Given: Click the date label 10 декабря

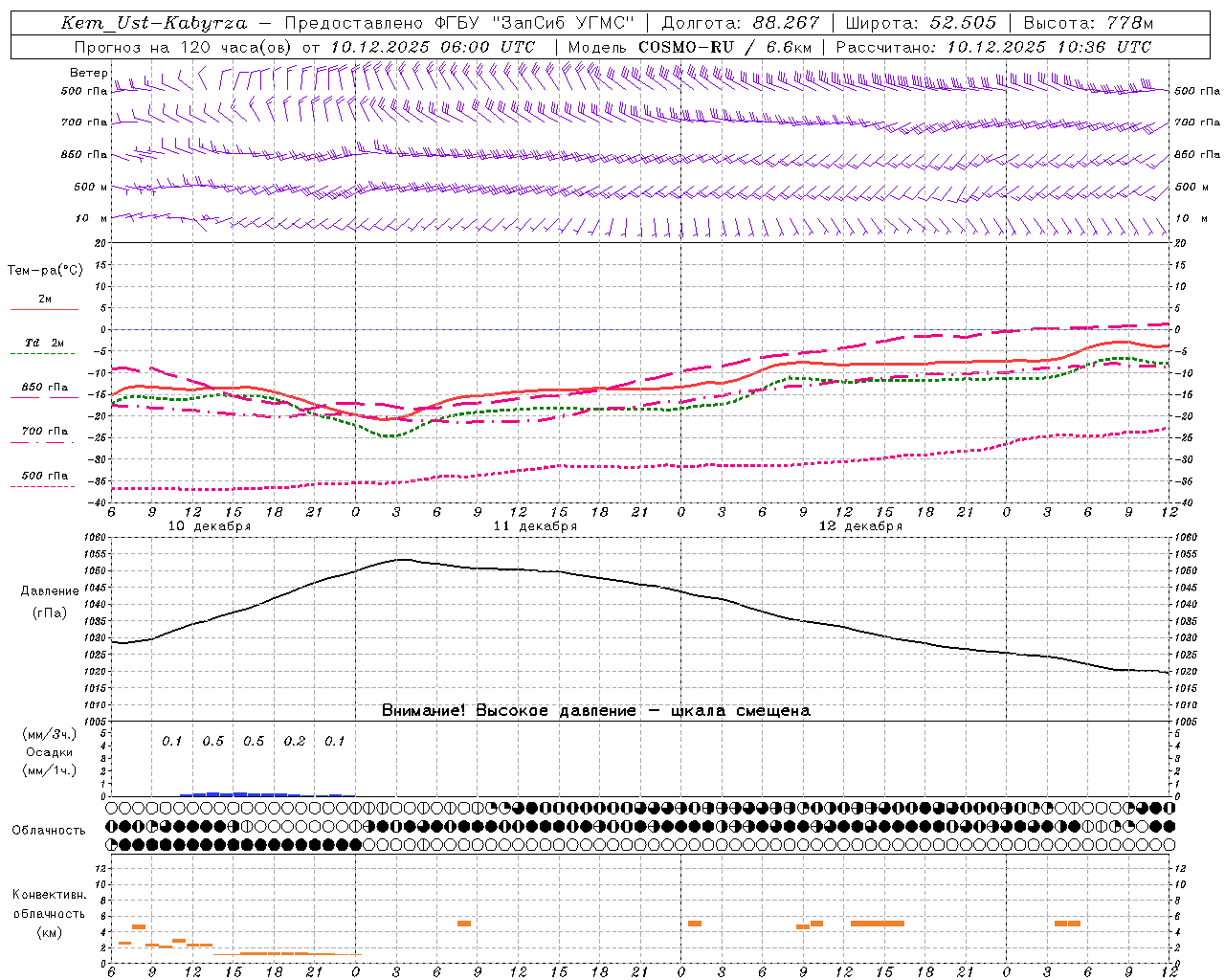Looking at the screenshot, I should pos(210,526).
